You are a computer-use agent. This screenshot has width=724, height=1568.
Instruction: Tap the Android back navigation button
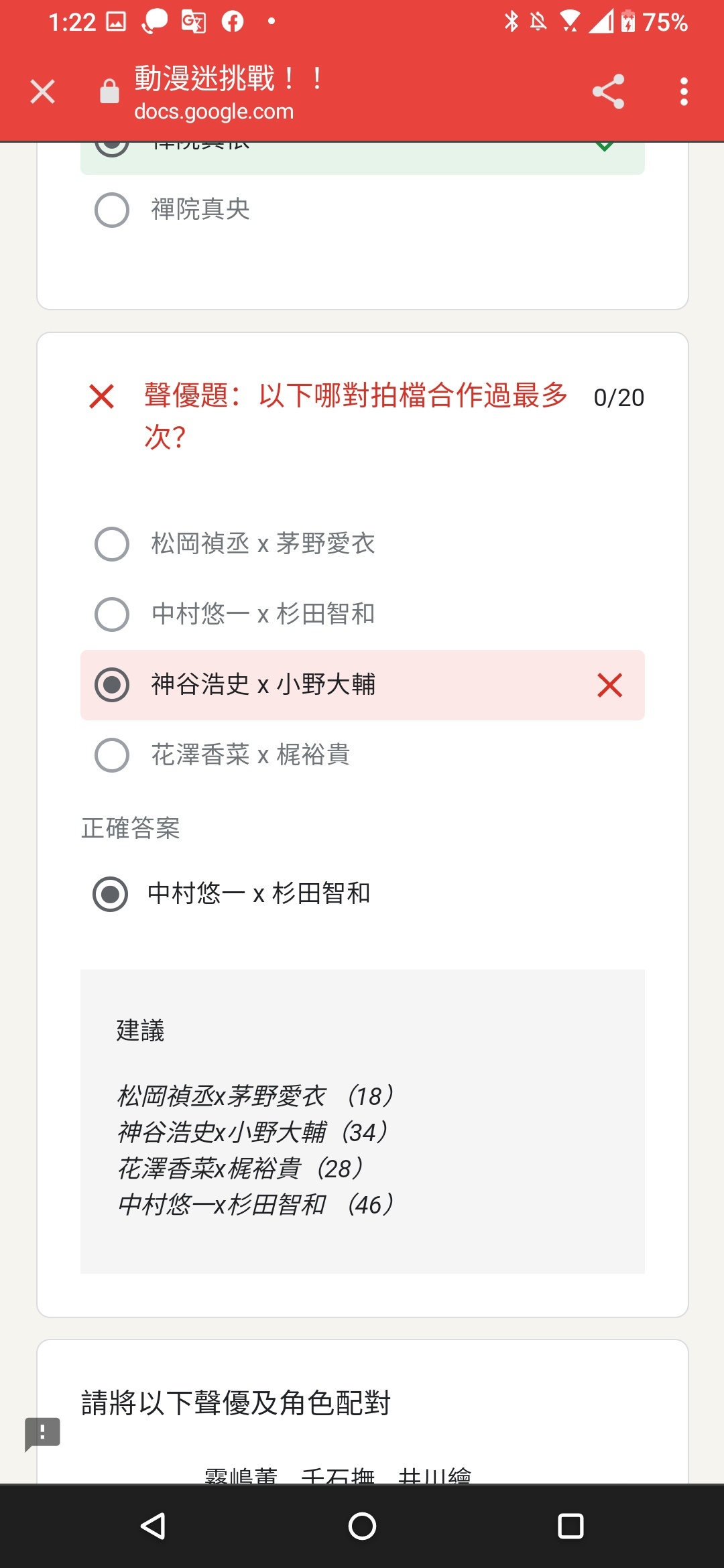[x=154, y=1526]
